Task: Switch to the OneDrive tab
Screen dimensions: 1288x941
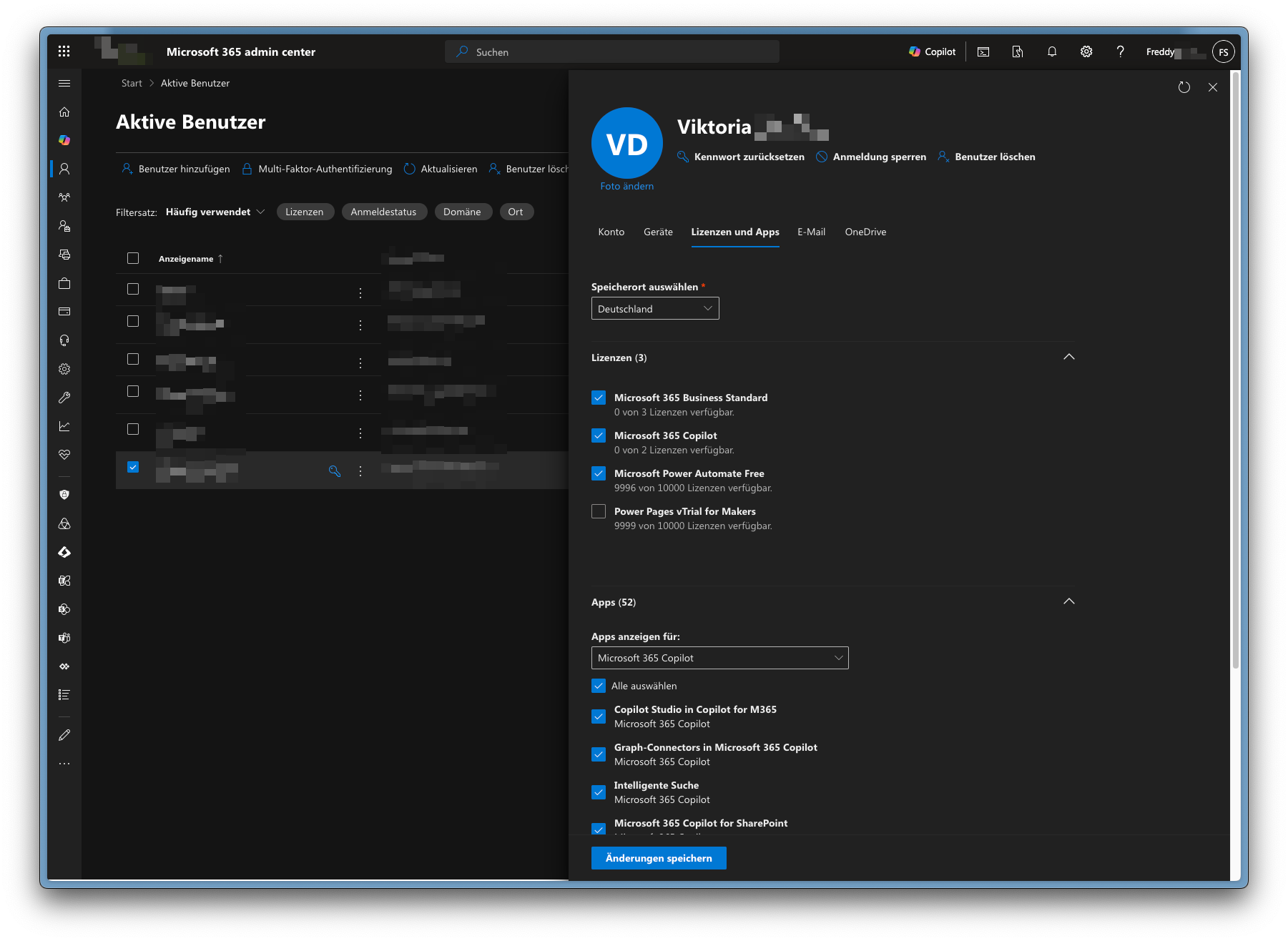Action: 865,232
